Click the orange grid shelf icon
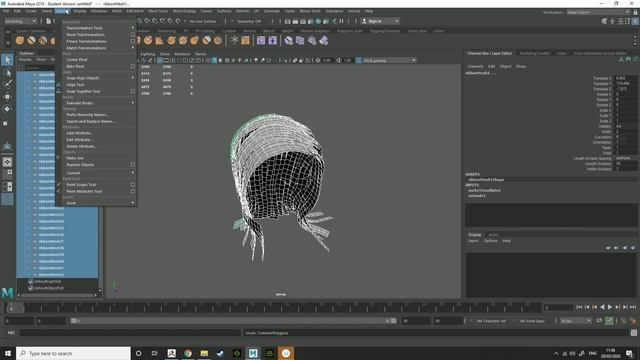Screen dimensions: 640x360 [245, 40]
